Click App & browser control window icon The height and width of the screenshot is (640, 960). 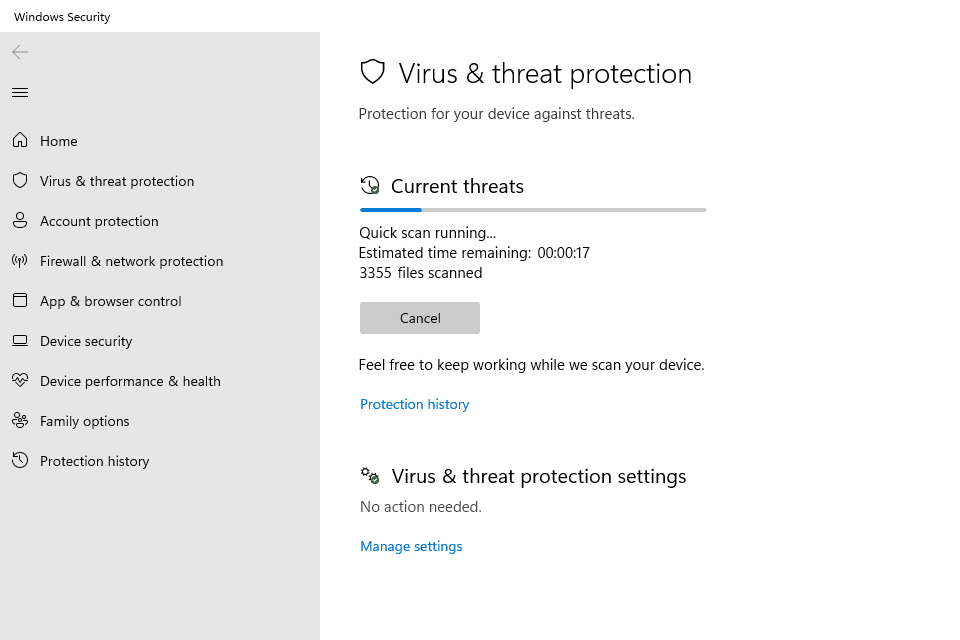pos(20,301)
